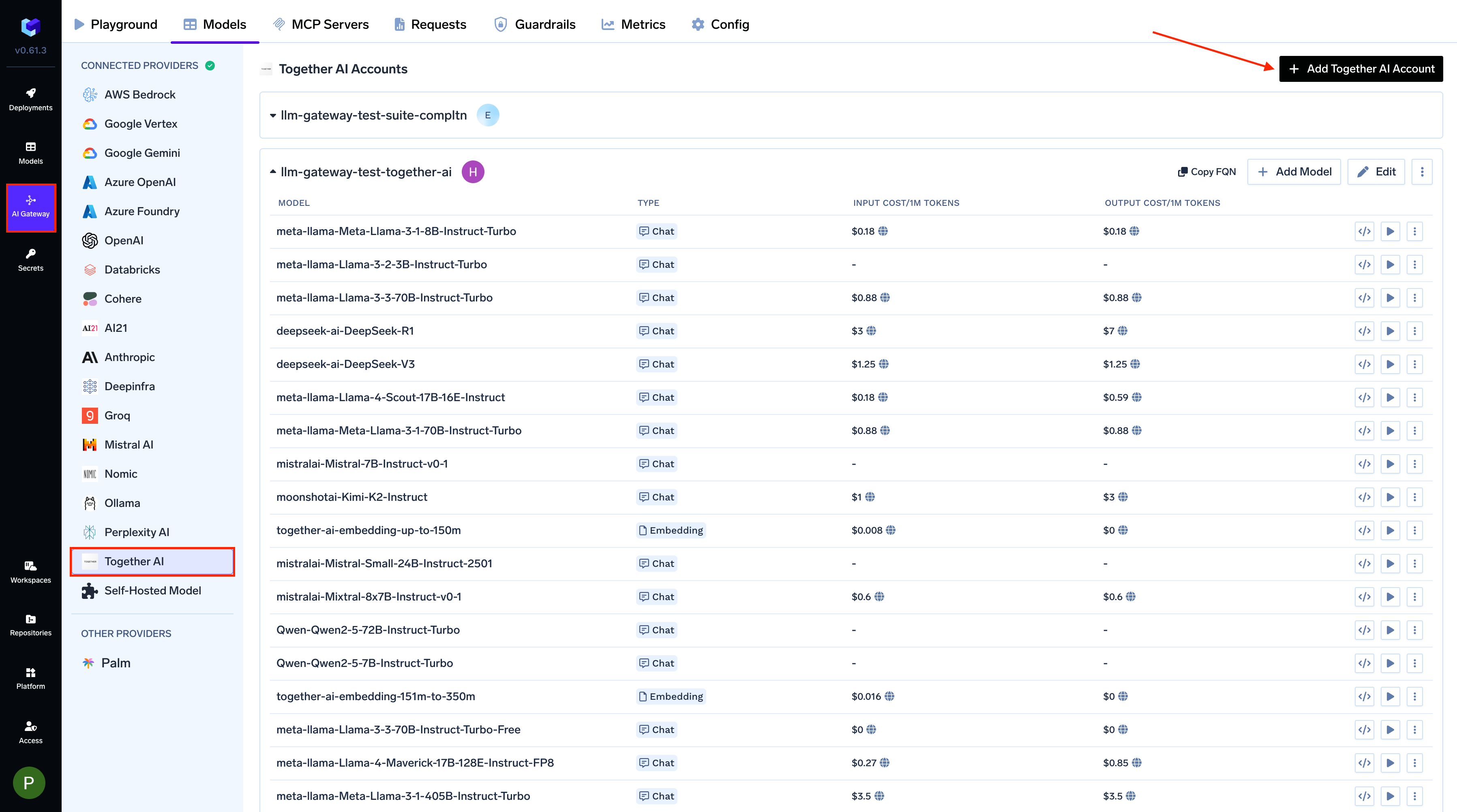Select Google Gemini provider
The width and height of the screenshot is (1457, 812).
(153, 153)
